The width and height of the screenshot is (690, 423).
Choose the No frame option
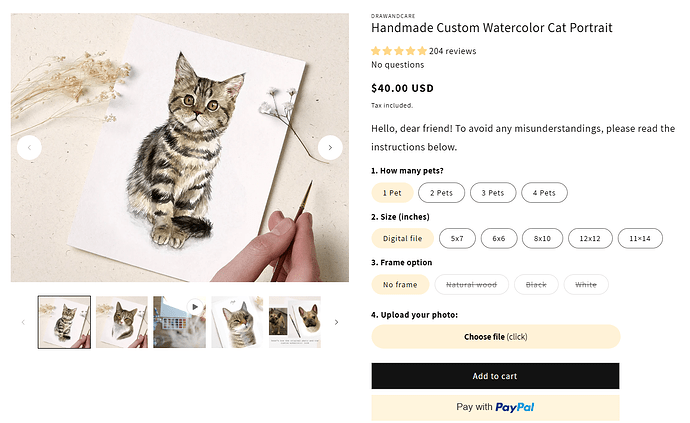tap(399, 285)
